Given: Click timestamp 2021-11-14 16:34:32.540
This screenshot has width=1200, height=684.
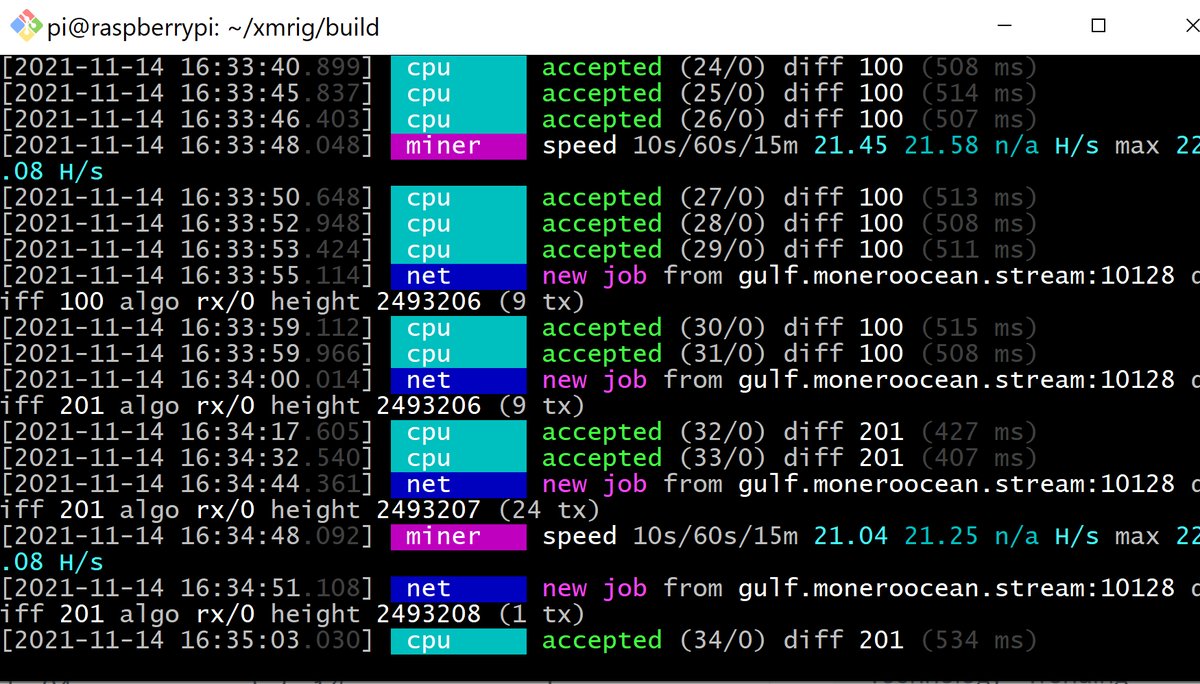Looking at the screenshot, I should 187,458.
